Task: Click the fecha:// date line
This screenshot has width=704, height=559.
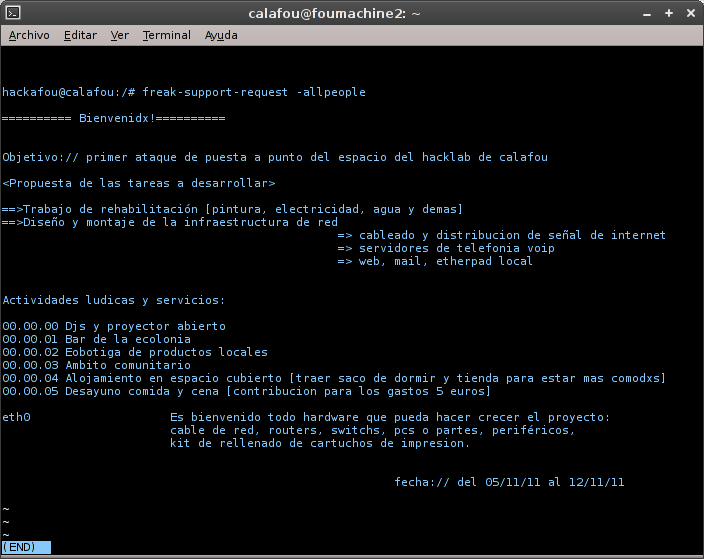Action: (509, 482)
